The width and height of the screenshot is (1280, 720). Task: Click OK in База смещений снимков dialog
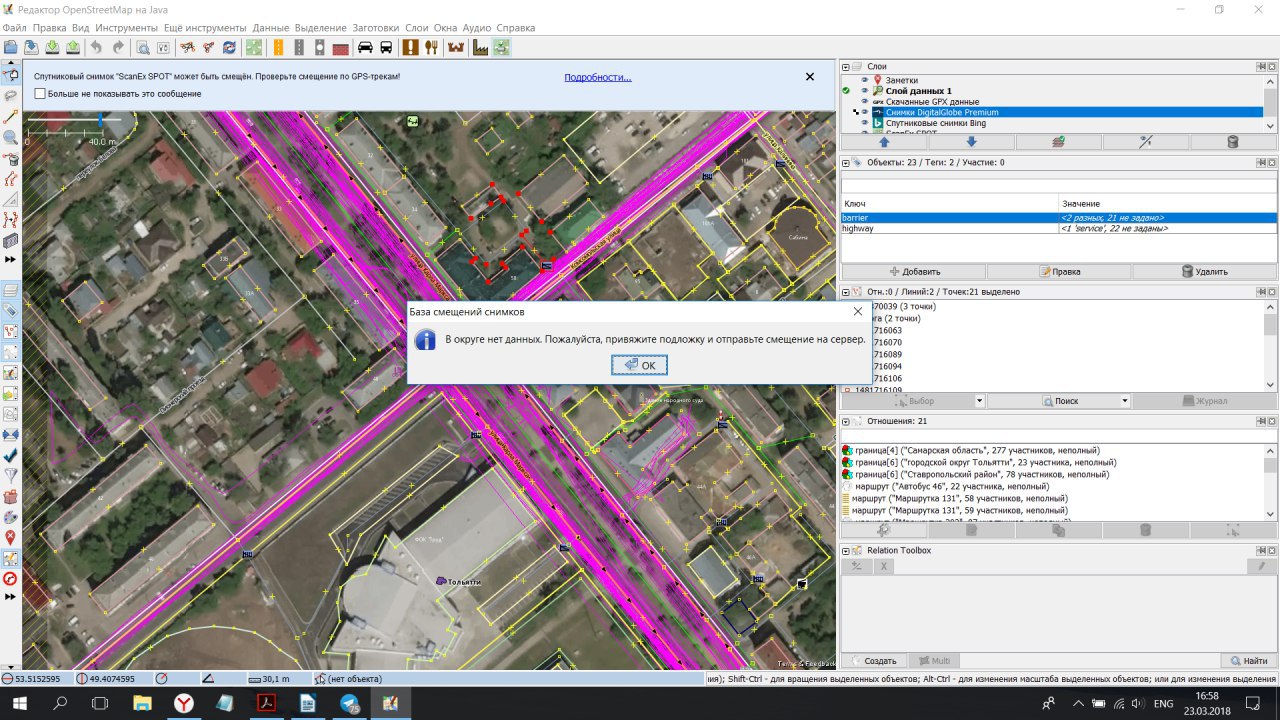[x=640, y=365]
